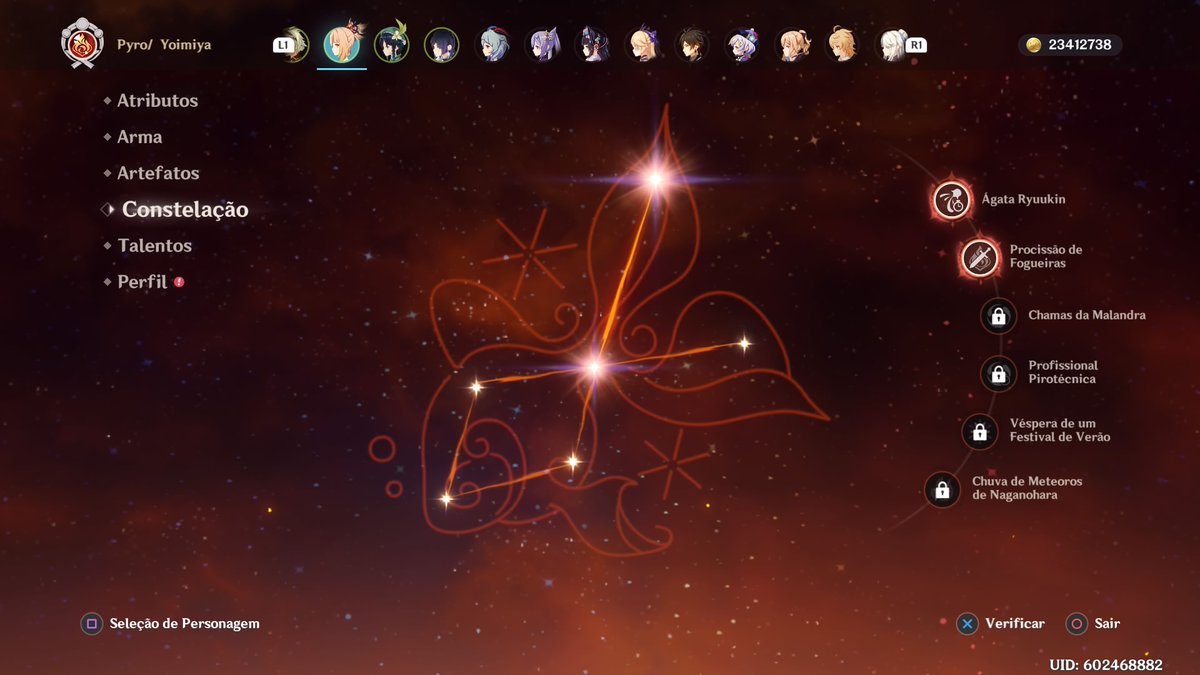1200x675 pixels.
Task: Select the dark purple-haired avatar after Venti
Action: (x=441, y=45)
